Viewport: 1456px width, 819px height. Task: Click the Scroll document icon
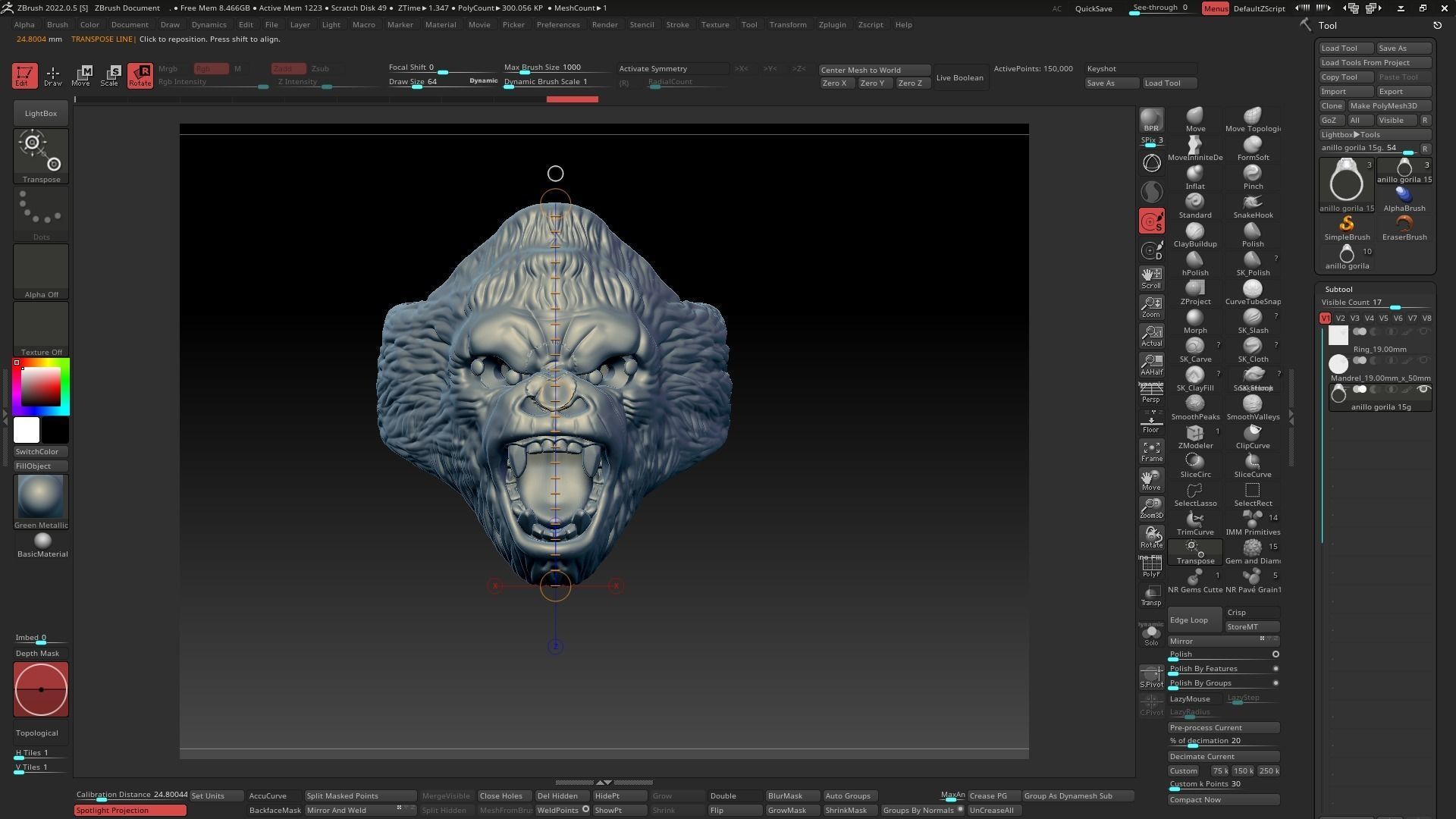[1151, 278]
